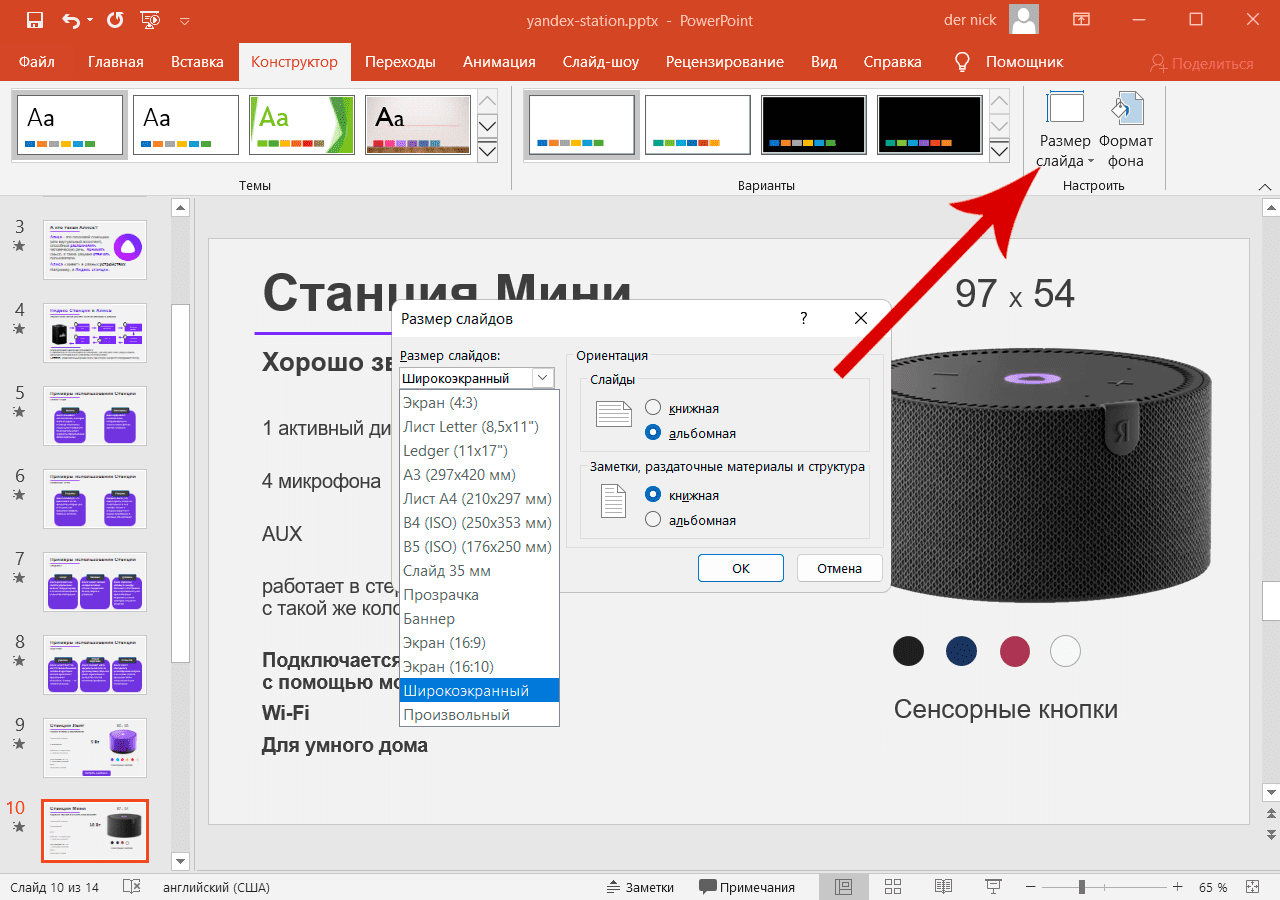Open the Quick Access Toolbar customize arrow
Image resolution: width=1280 pixels, height=900 pixels.
184,20
